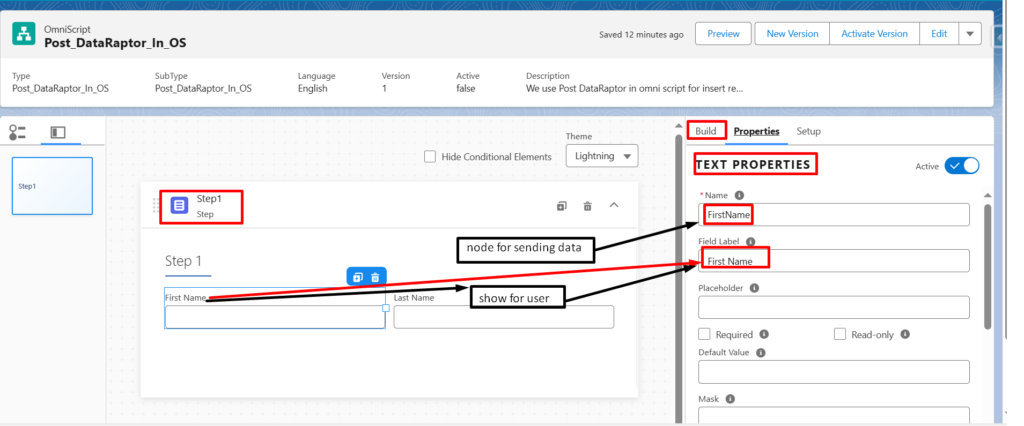Click the Last Name canvas text box
This screenshot has height=426, width=1024.
point(504,317)
